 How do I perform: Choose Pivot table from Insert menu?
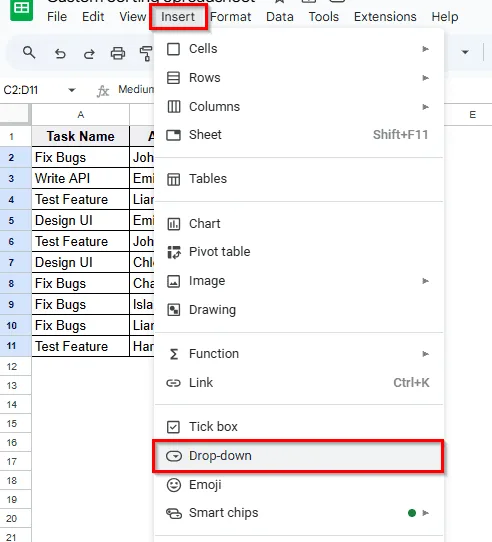click(x=298, y=252)
